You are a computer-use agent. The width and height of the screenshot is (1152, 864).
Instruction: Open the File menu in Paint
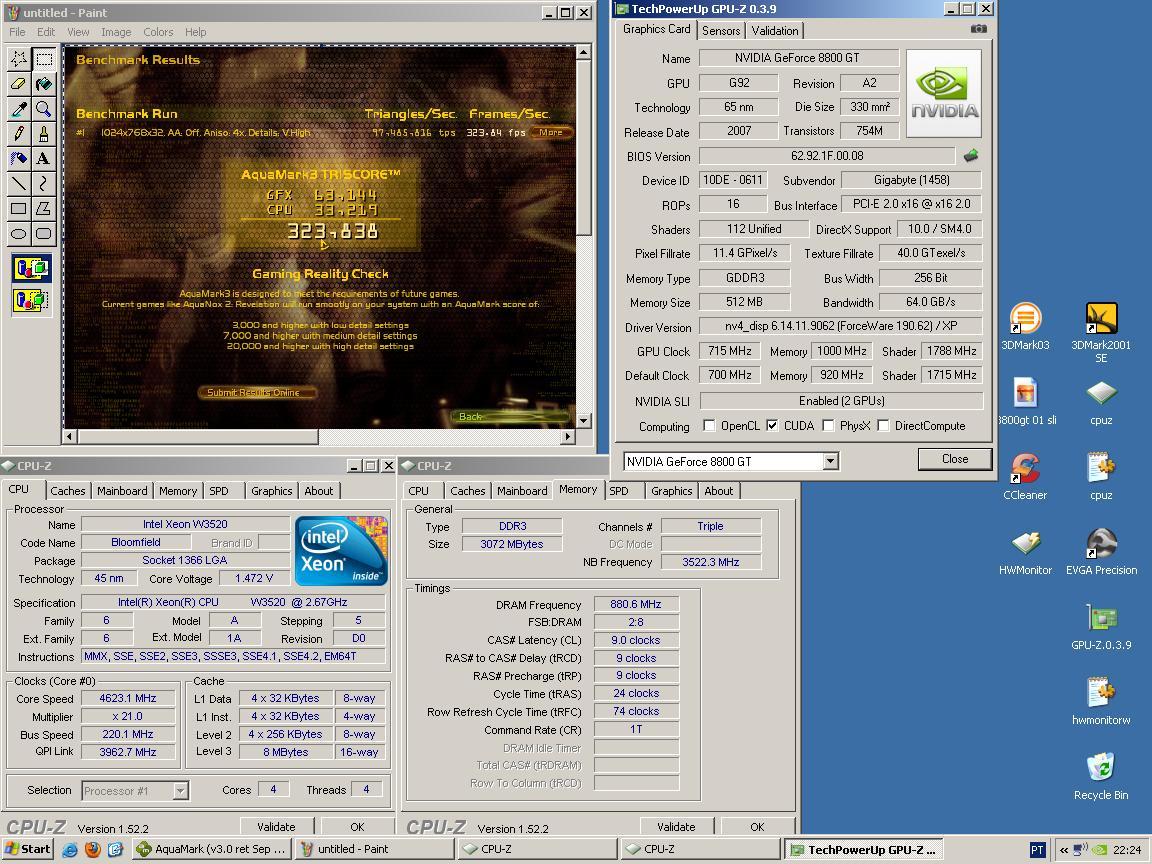[x=17, y=32]
